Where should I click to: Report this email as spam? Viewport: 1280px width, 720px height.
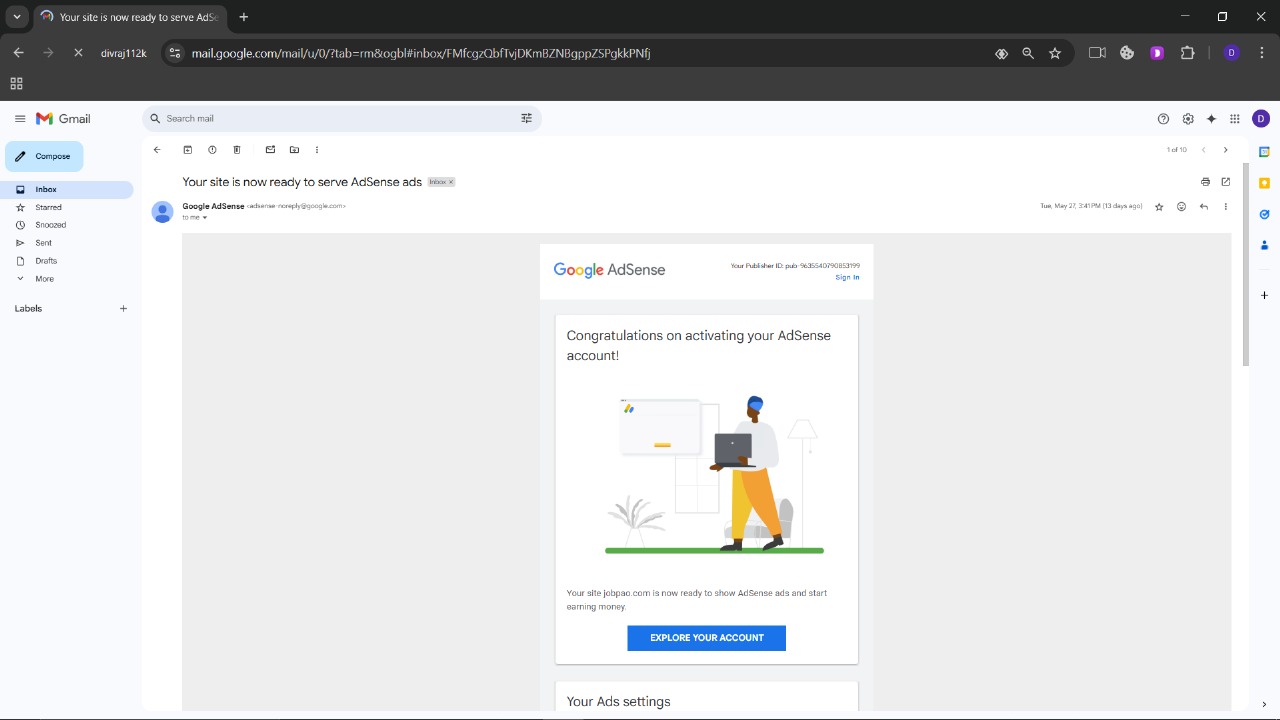tap(212, 150)
